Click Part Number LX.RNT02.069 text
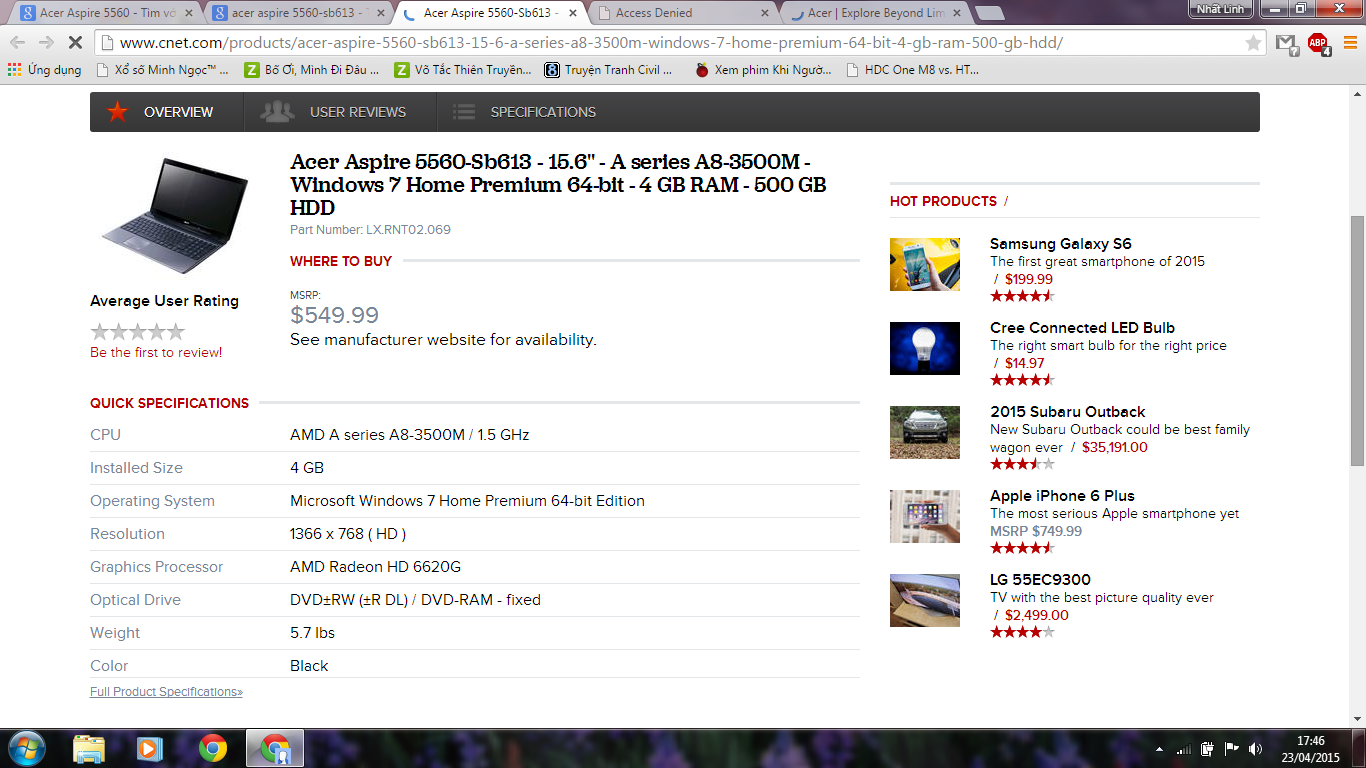The height and width of the screenshot is (768, 1366). point(370,230)
